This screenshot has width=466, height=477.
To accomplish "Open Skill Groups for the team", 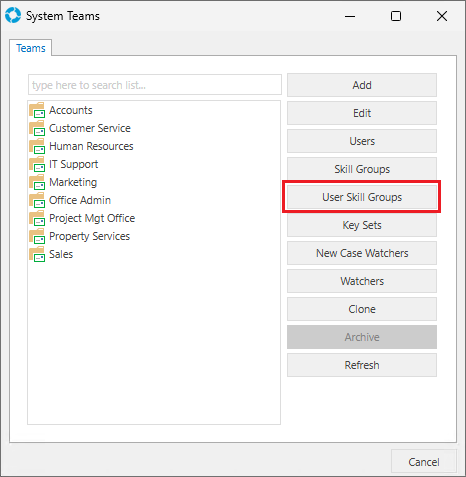I will 362,169.
